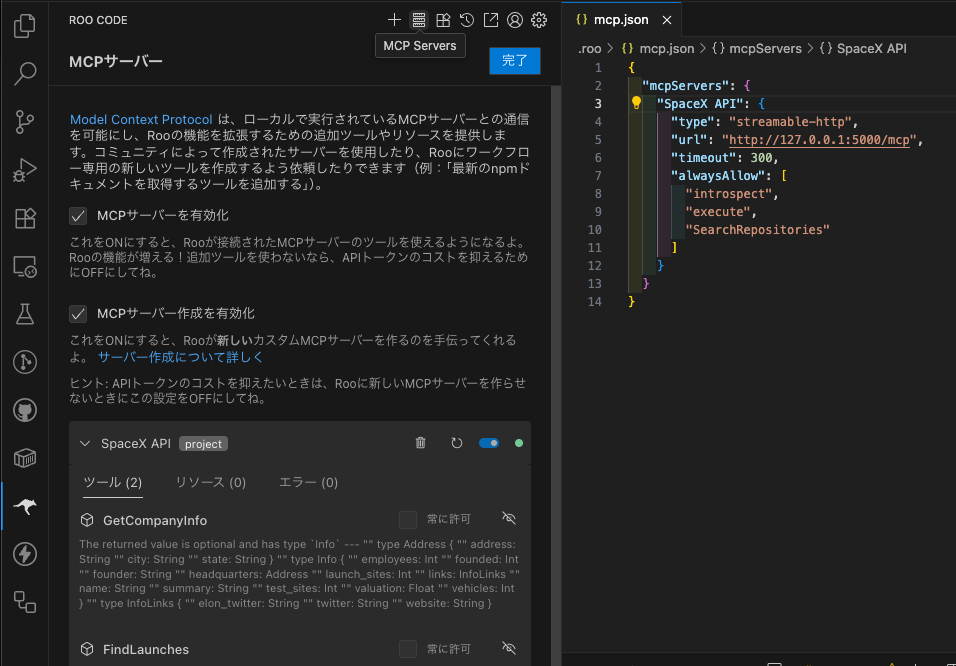Open Roo Code in external editor icon
Screen dimensions: 956x666
[491, 20]
